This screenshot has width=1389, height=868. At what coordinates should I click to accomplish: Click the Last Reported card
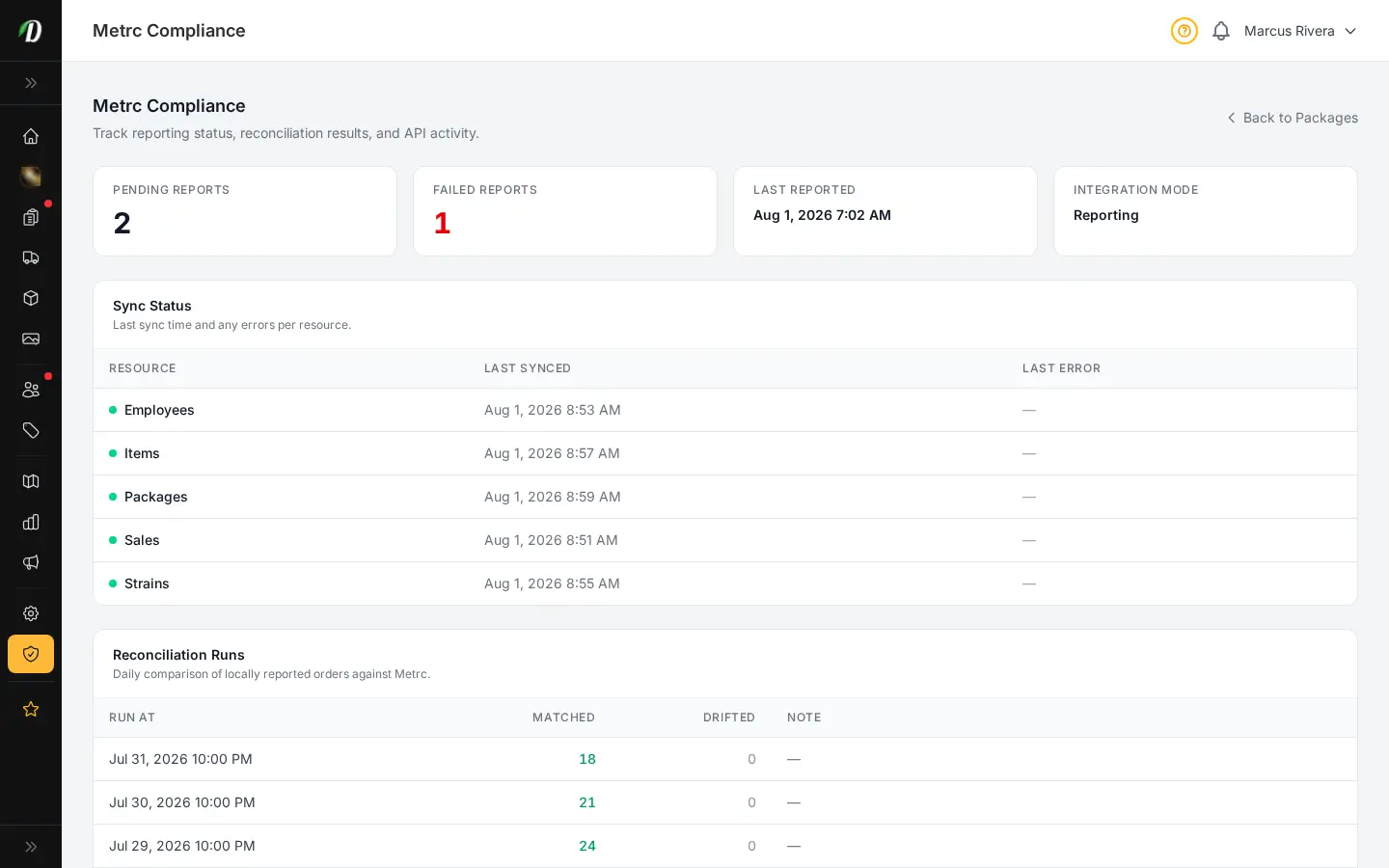(885, 211)
